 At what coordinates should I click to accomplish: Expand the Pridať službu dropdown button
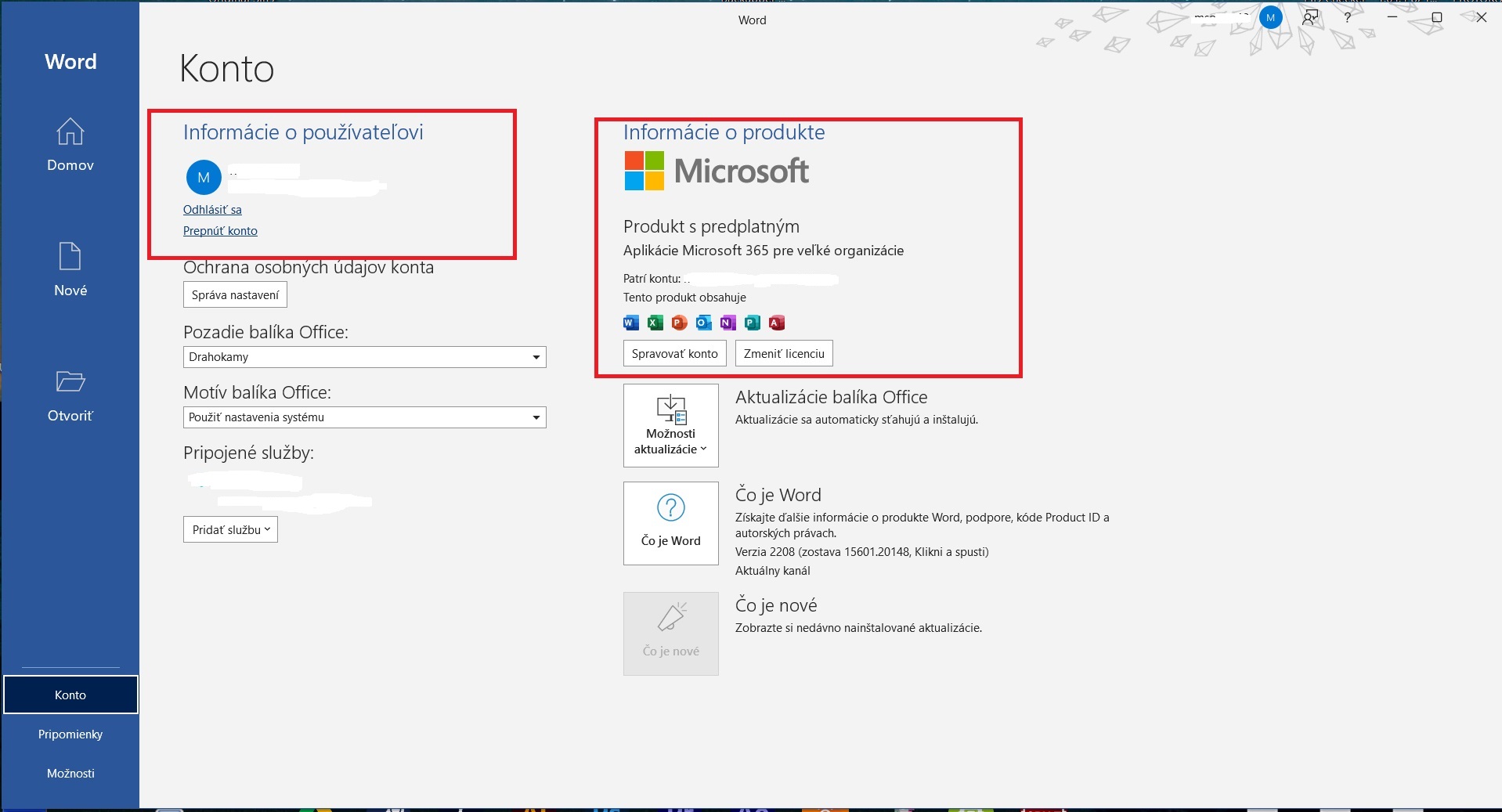point(230,529)
